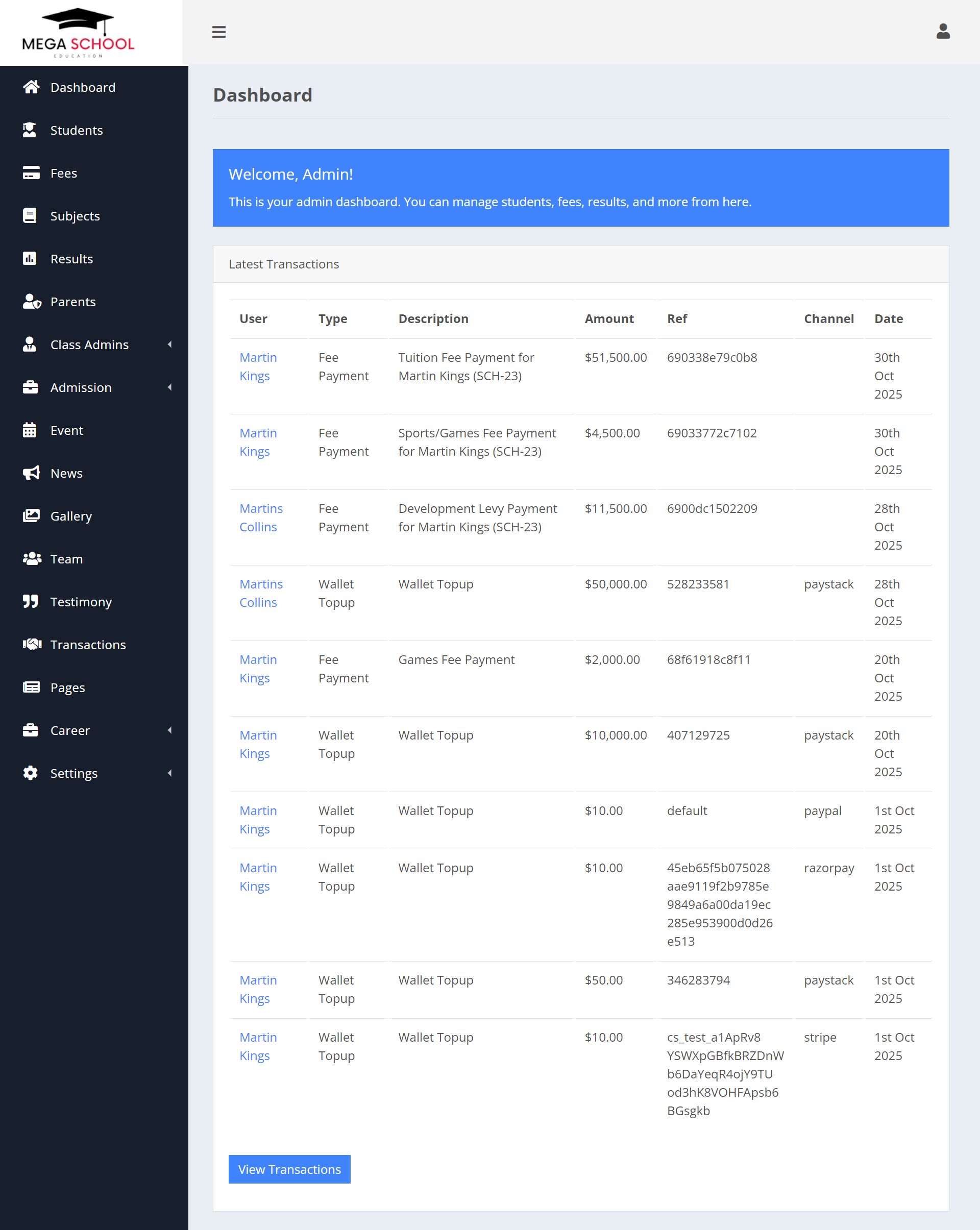
Task: Click the hamburger menu toggle icon
Action: 219,32
